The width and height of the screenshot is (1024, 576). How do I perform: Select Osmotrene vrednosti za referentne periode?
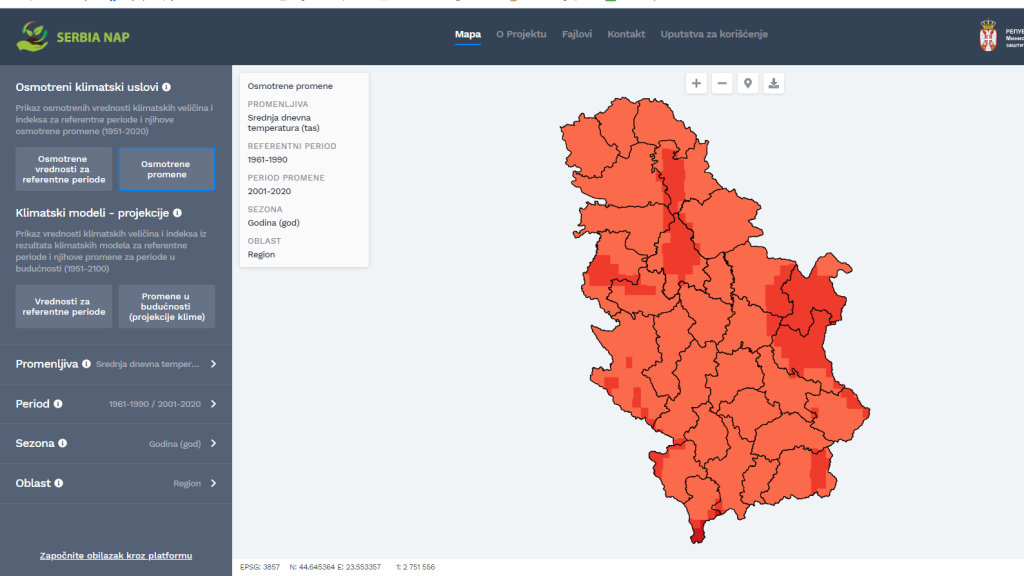63,169
